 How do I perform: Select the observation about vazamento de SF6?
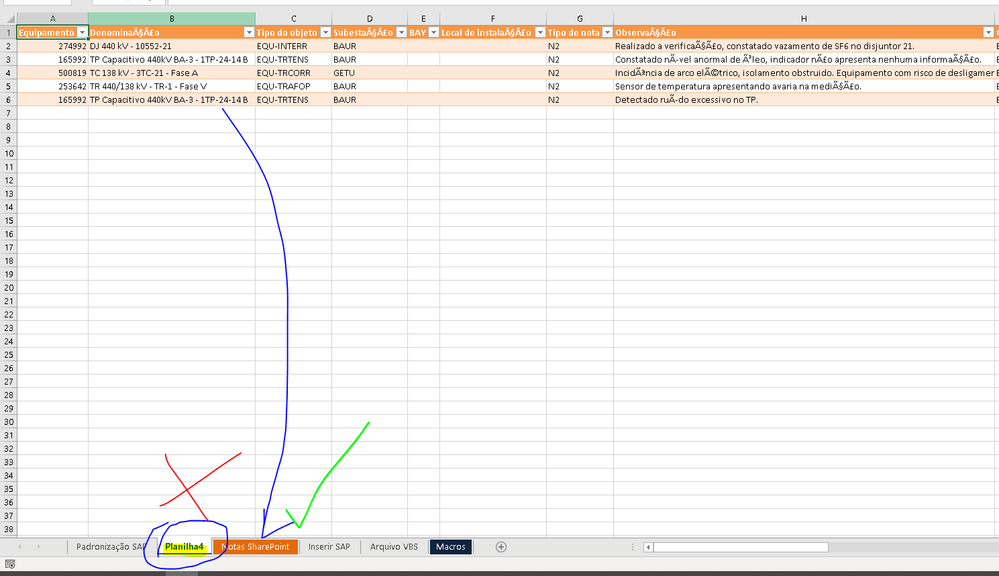[803, 46]
